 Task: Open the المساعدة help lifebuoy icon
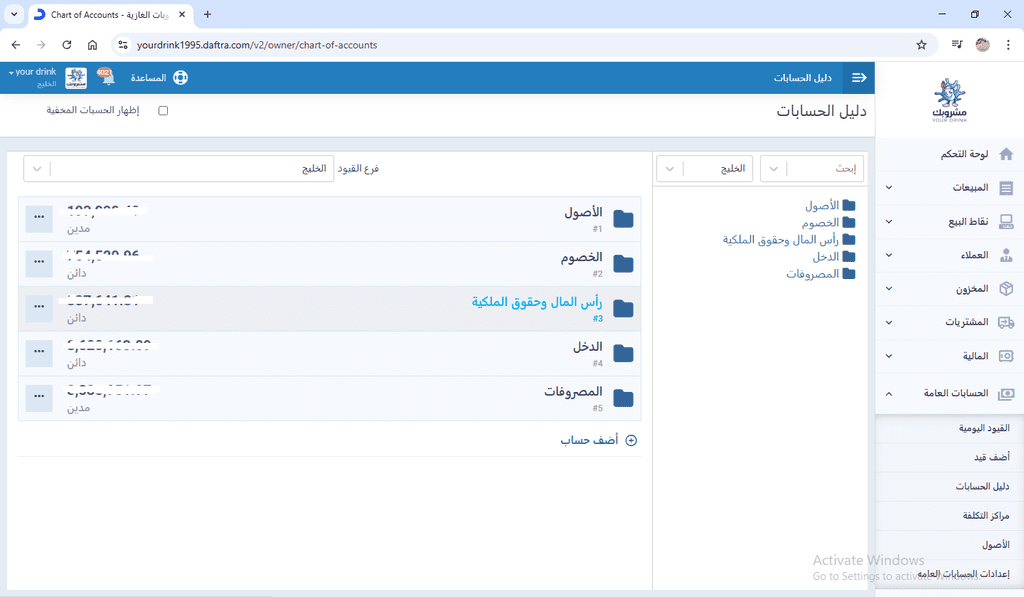(180, 77)
